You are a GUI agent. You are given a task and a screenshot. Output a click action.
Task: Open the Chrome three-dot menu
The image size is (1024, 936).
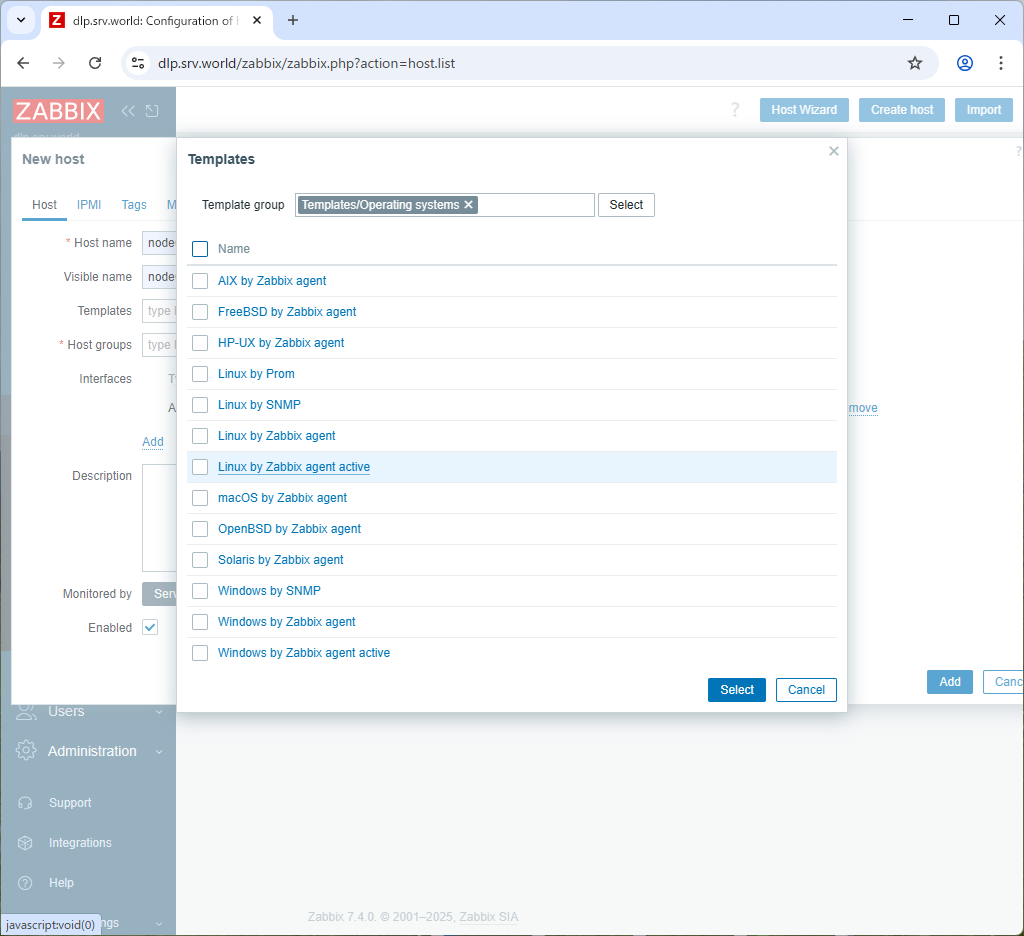(1001, 62)
